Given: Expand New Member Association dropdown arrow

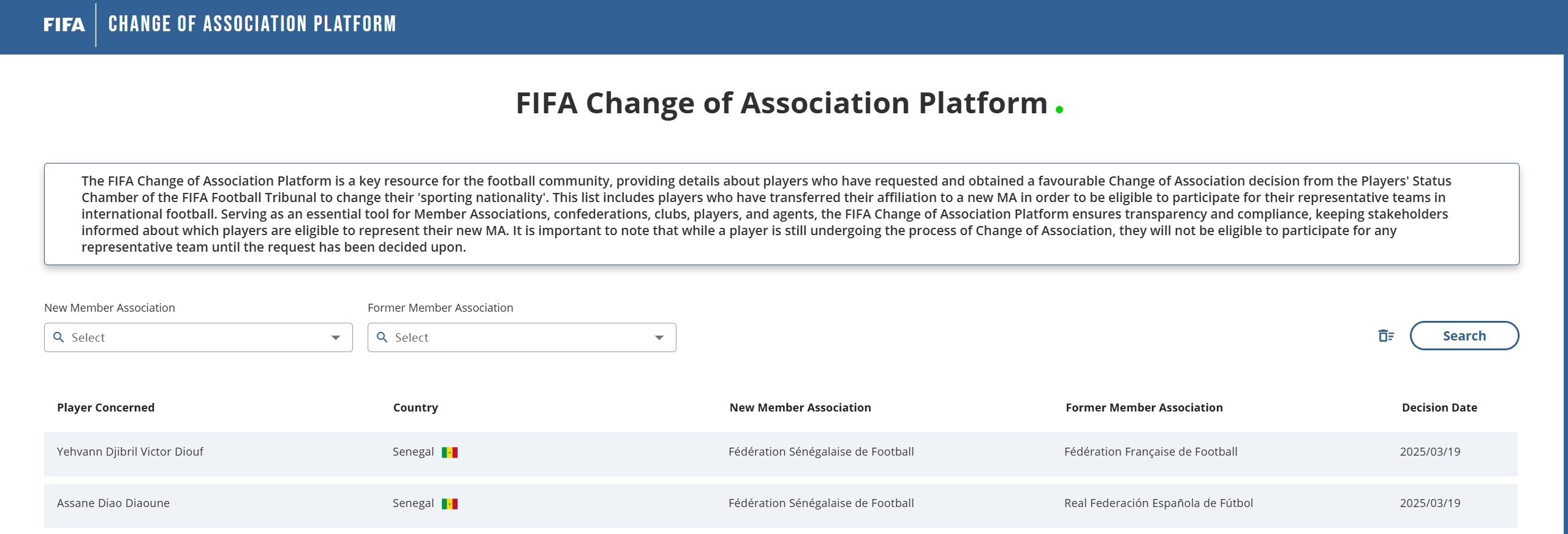Looking at the screenshot, I should (x=336, y=338).
